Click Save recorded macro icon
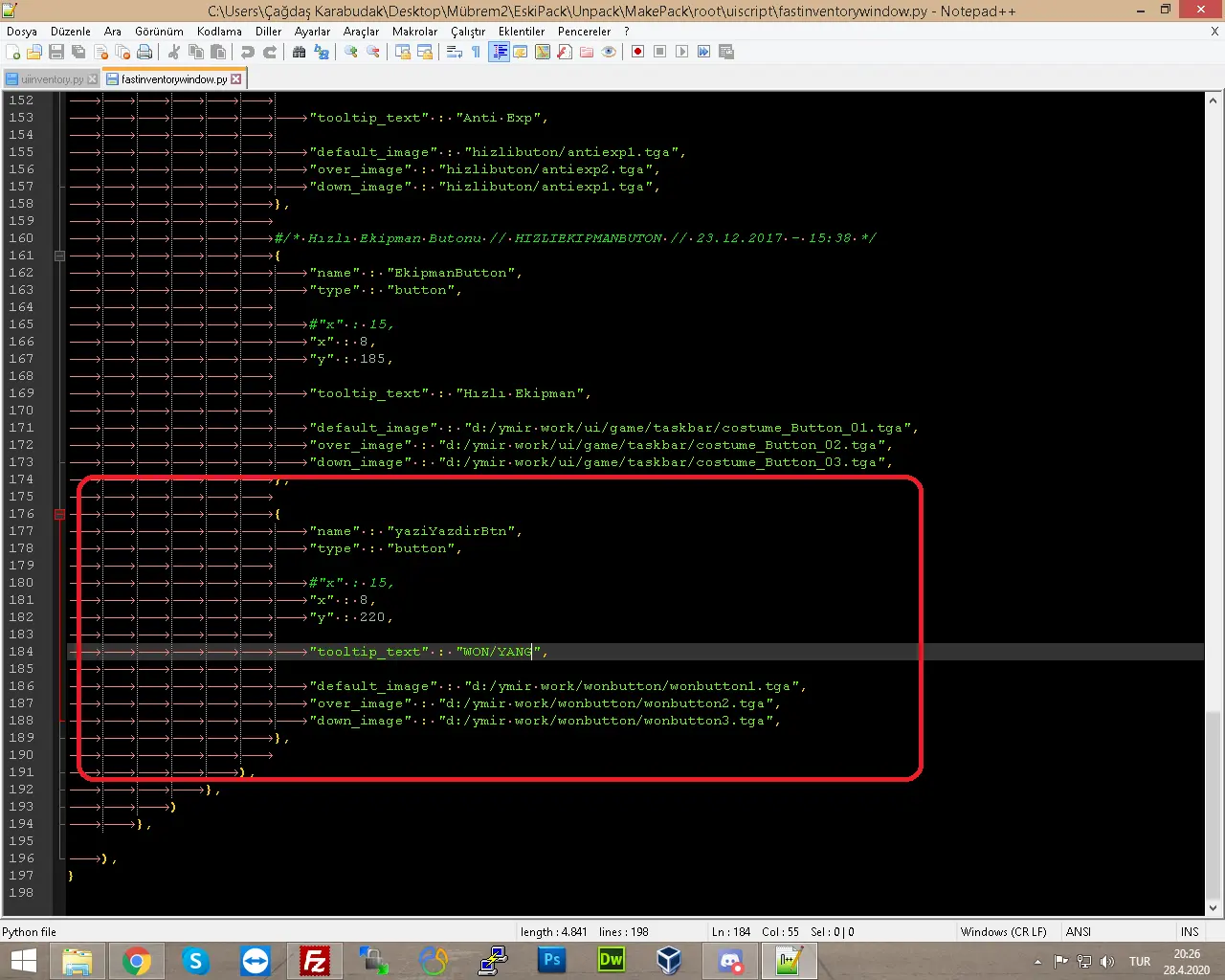Viewport: 1225px width, 980px height. (726, 52)
